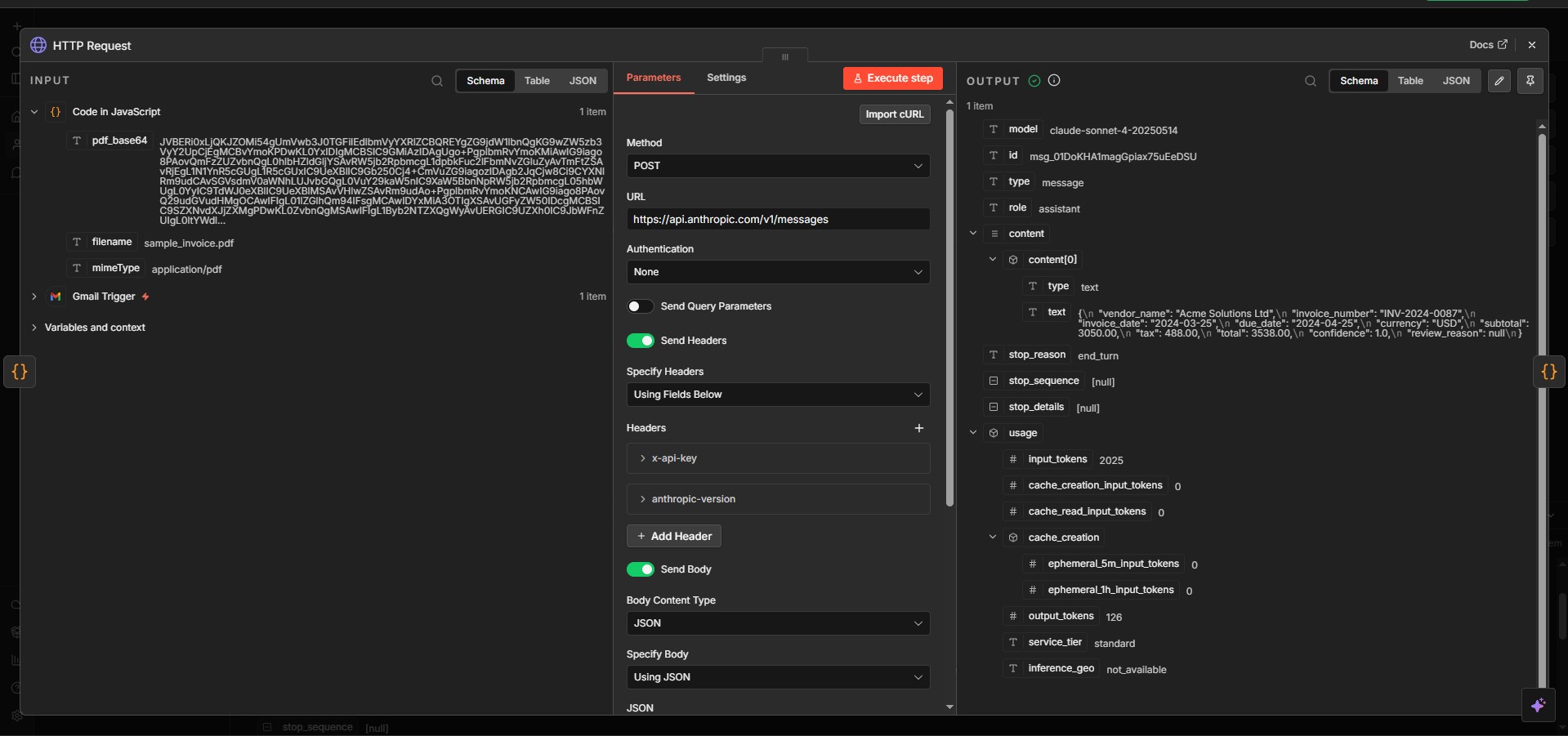This screenshot has height=736, width=1568.
Task: Expand the Gmail Trigger input item
Action: pos(34,297)
